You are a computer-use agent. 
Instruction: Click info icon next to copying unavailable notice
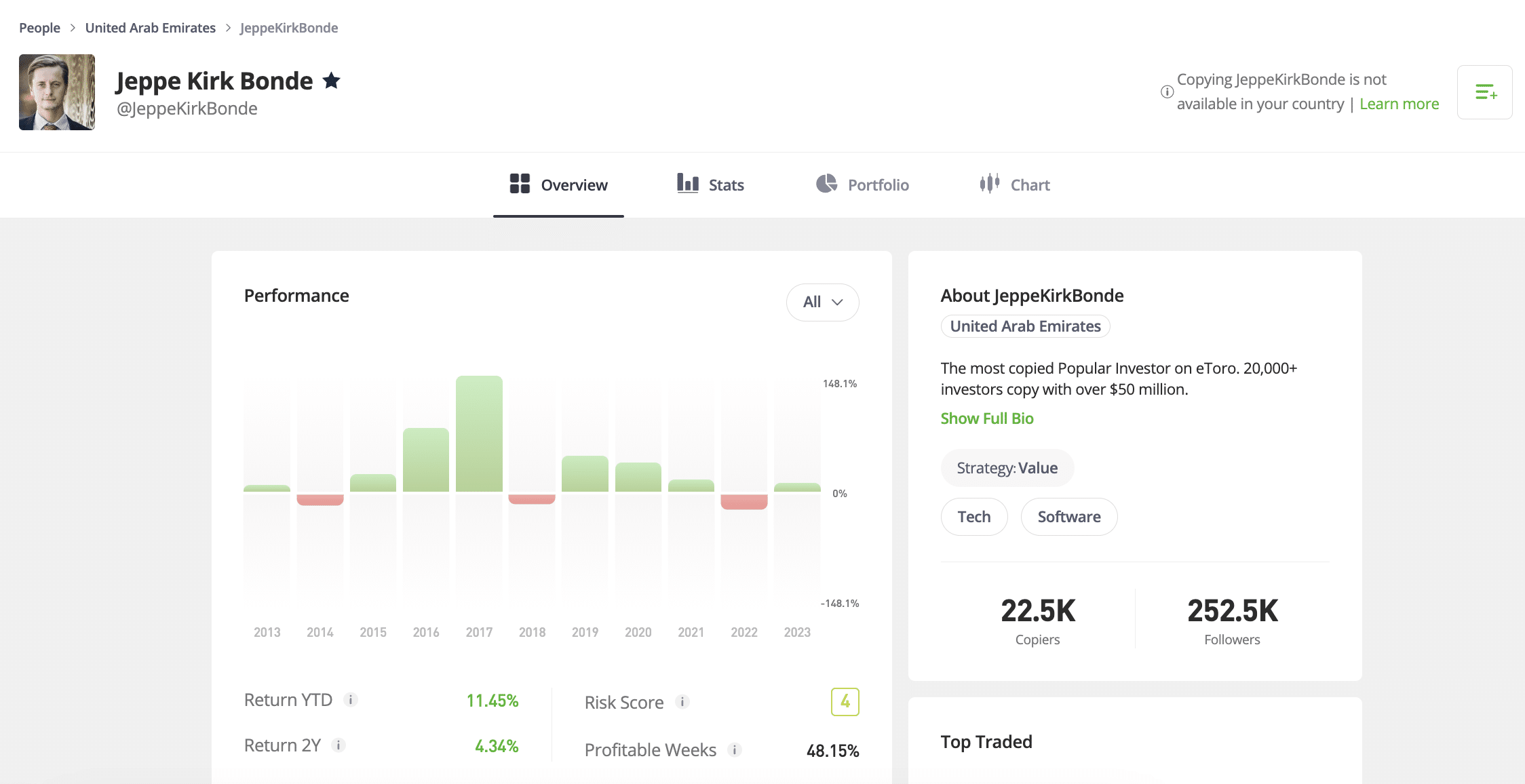pyautogui.click(x=1167, y=92)
